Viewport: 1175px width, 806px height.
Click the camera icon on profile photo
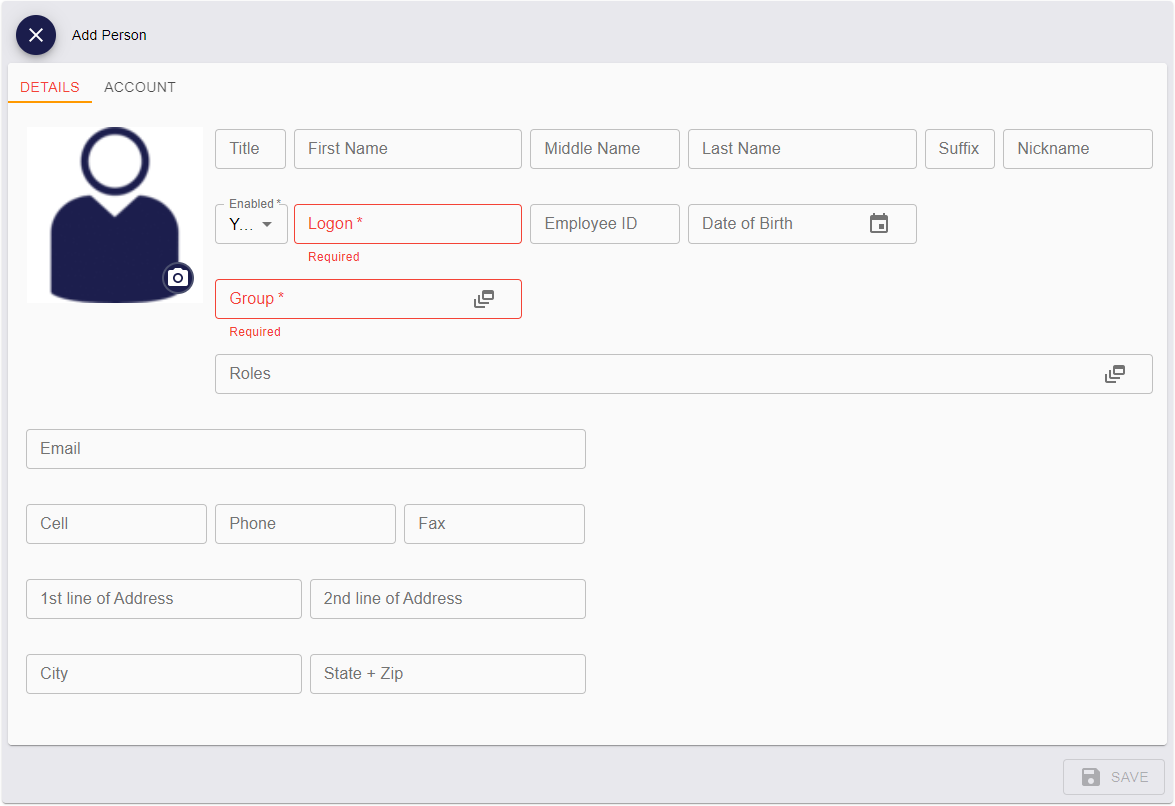click(178, 278)
